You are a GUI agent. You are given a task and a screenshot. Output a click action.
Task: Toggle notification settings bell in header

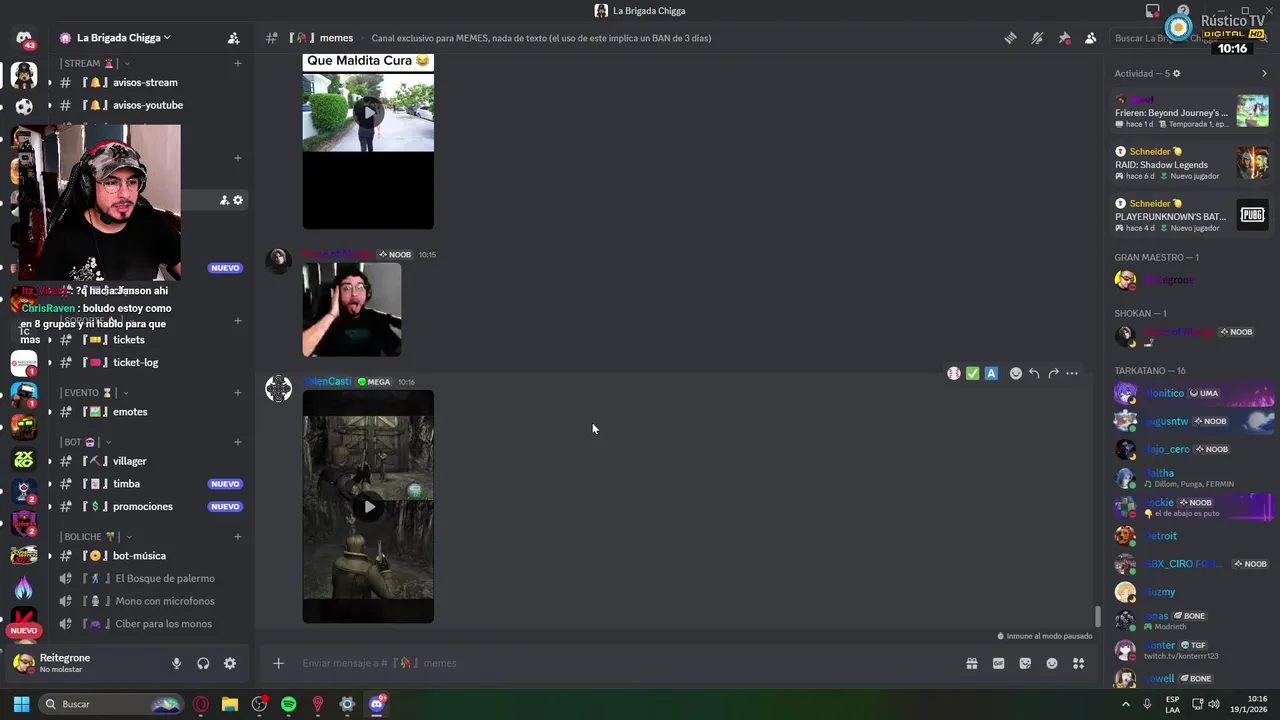pyautogui.click(x=1037, y=38)
